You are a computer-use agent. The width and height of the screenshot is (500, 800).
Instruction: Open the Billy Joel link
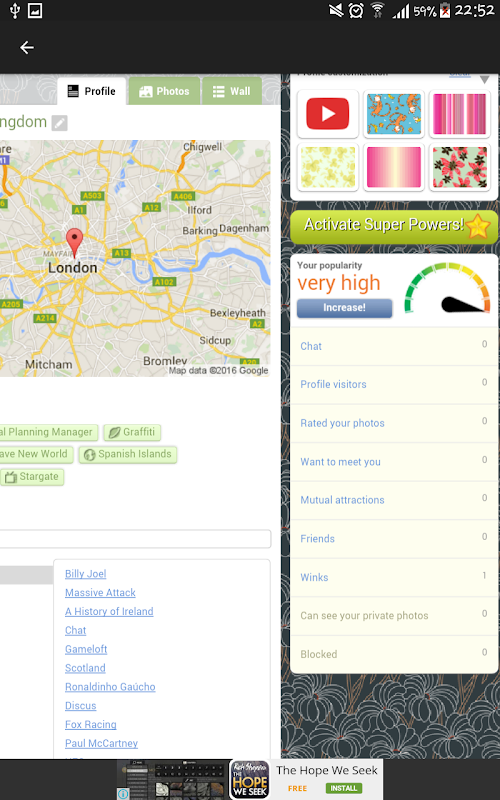[85, 573]
